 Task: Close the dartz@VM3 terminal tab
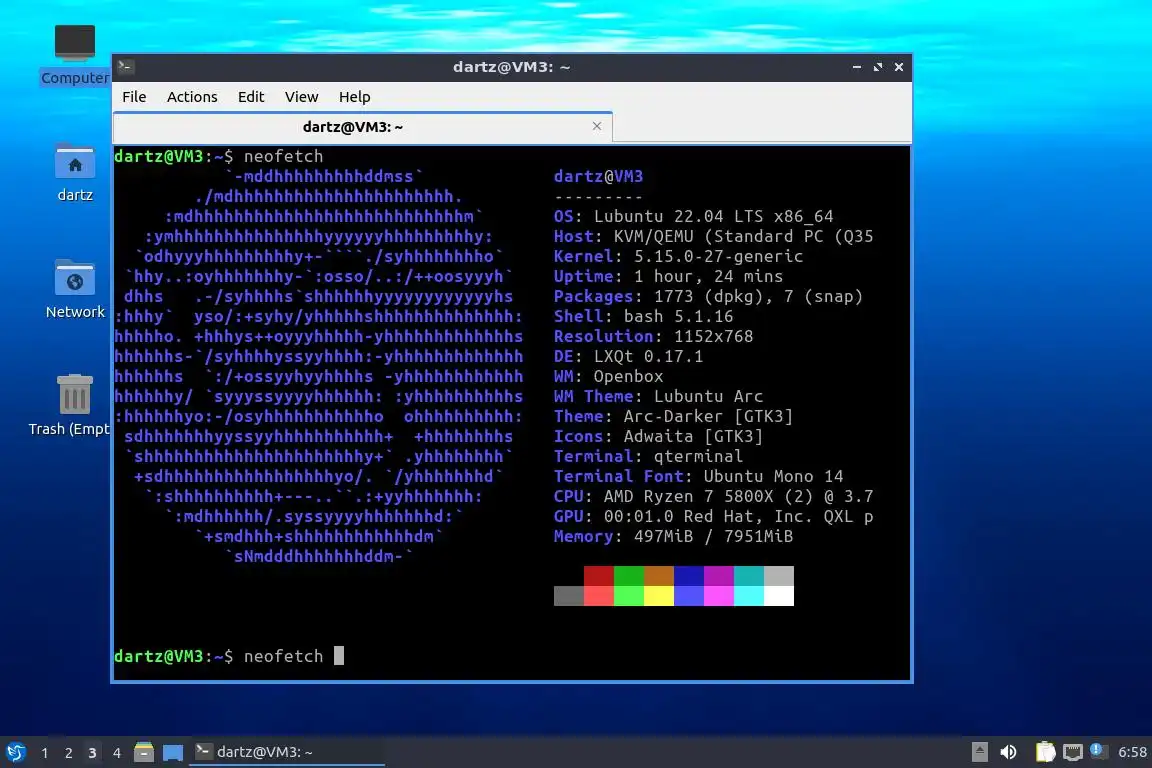point(597,126)
